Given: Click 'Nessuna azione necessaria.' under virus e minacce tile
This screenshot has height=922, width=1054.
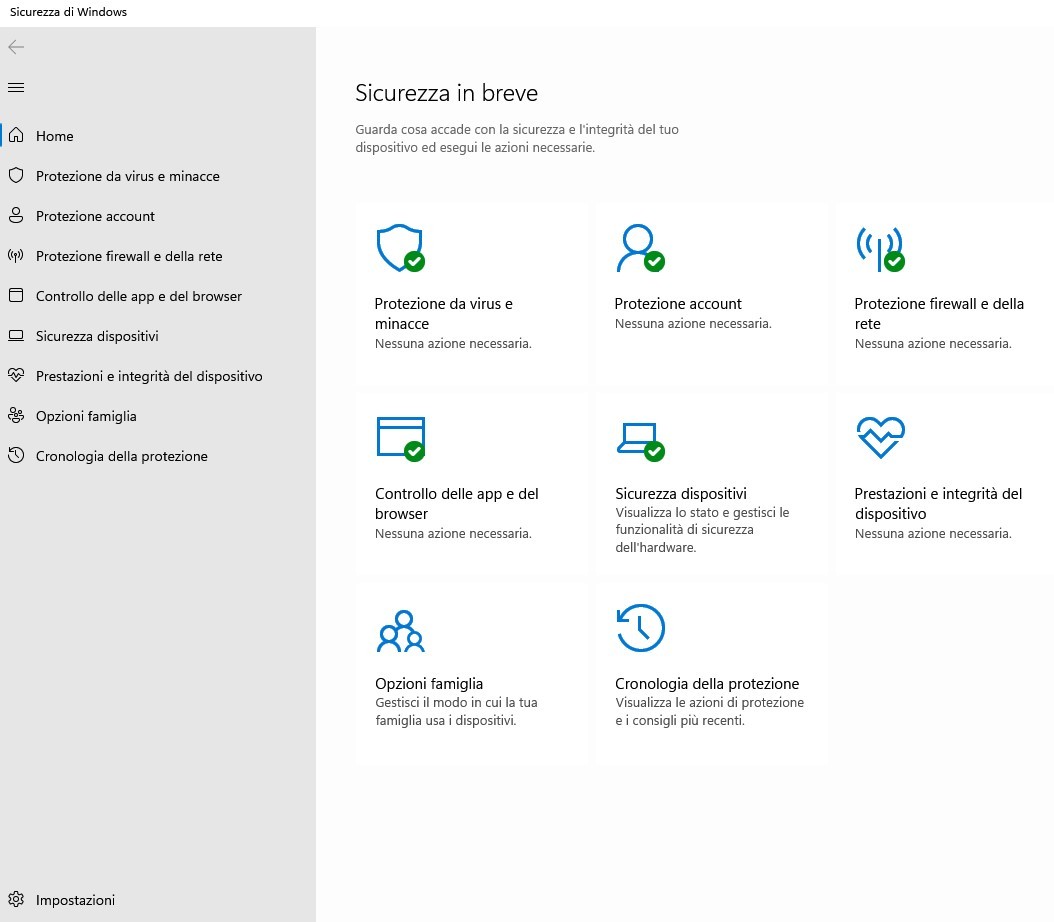Looking at the screenshot, I should coord(453,343).
